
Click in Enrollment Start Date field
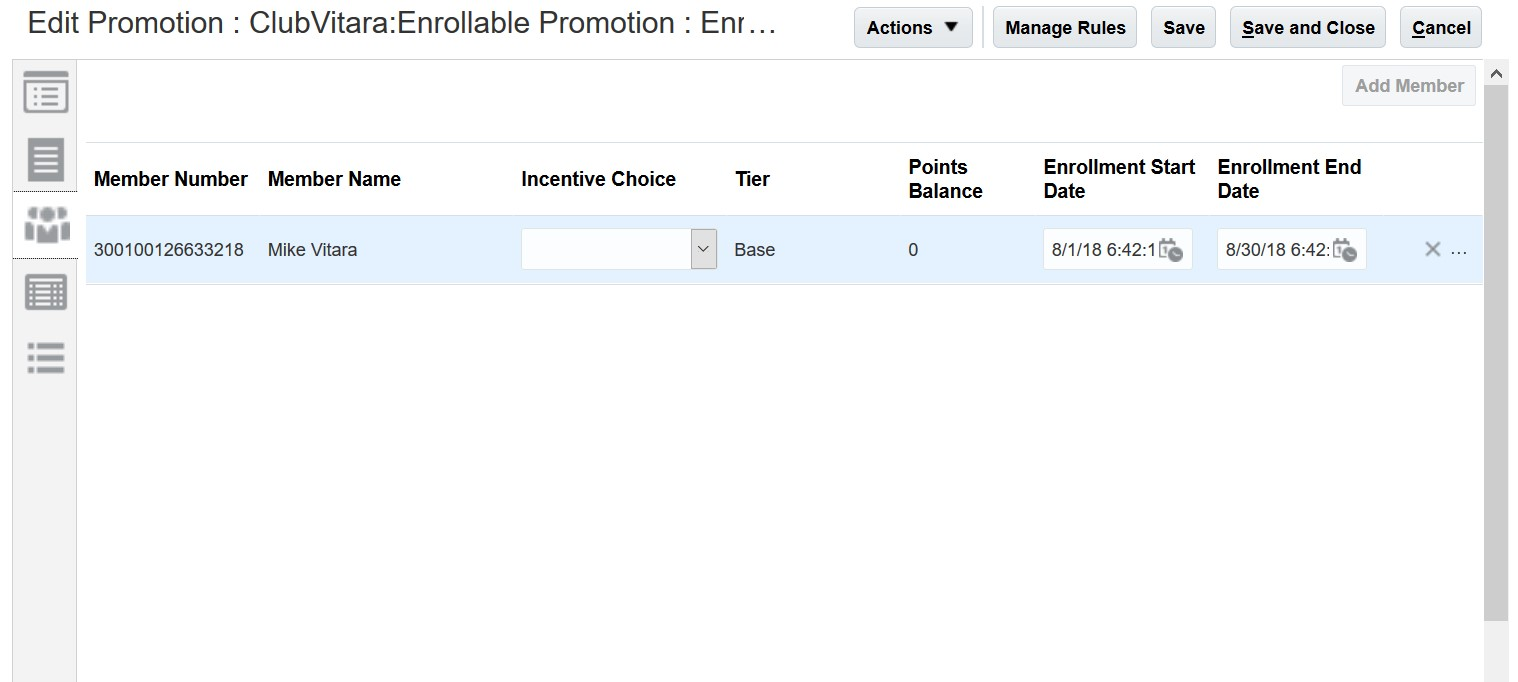[x=1102, y=250]
